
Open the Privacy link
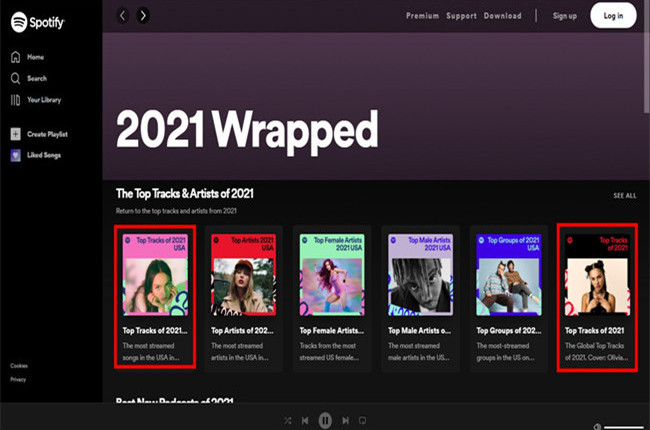coord(18,379)
